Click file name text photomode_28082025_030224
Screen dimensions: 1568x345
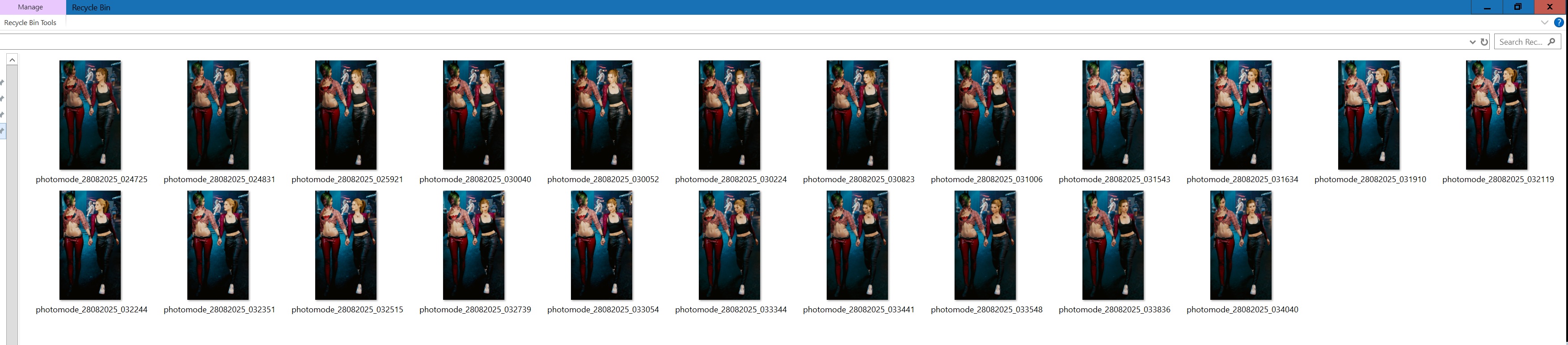731,179
